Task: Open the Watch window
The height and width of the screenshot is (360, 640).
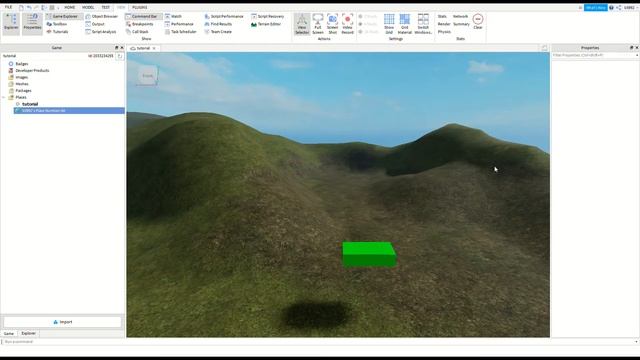Action: (x=173, y=16)
